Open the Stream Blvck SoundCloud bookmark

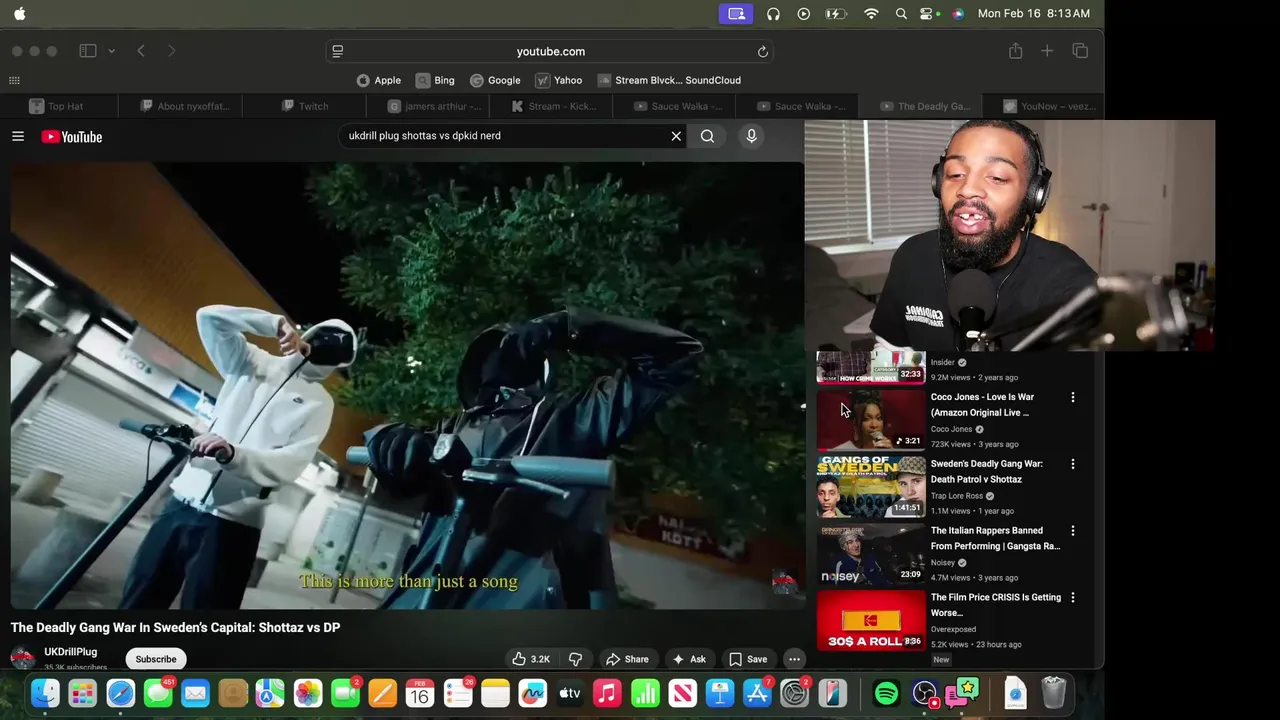point(669,80)
